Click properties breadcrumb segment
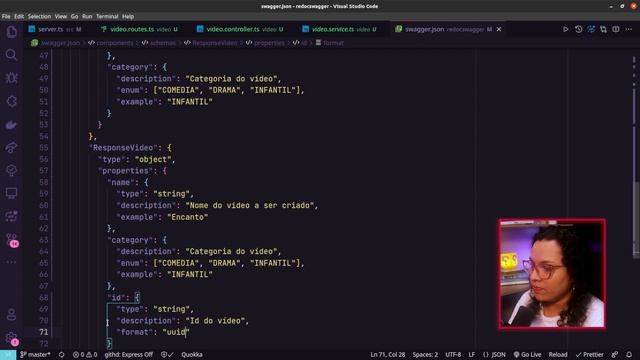 click(x=269, y=43)
